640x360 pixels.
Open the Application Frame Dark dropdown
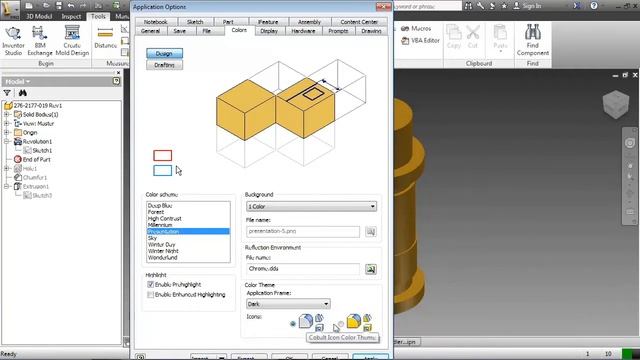coord(288,304)
